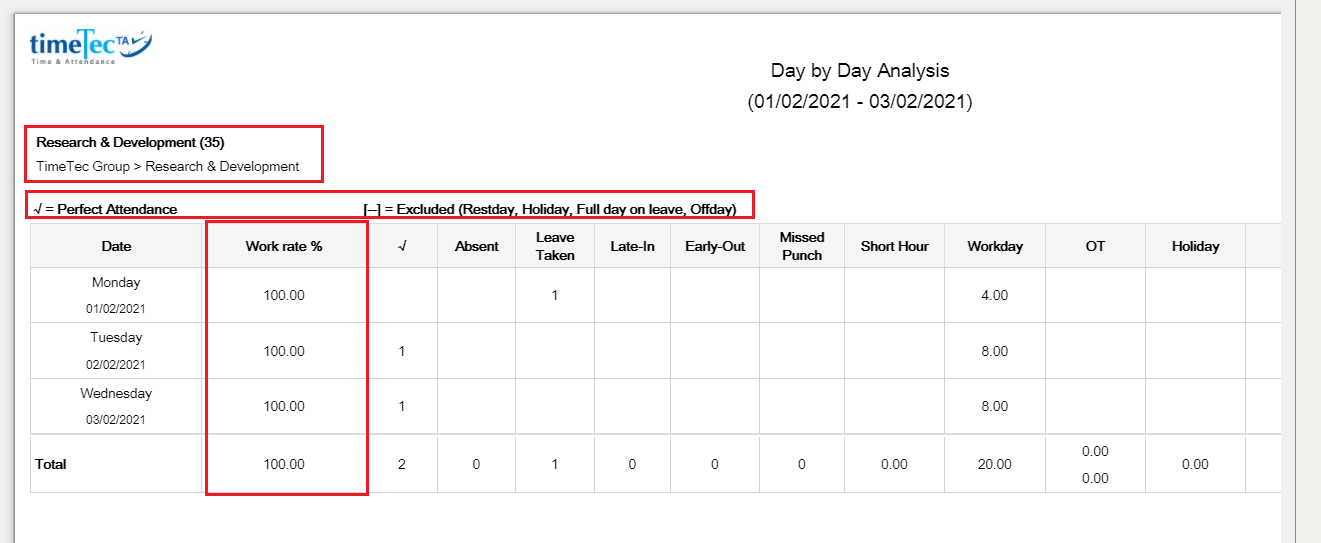This screenshot has width=1321, height=543.
Task: Click the Short Hour column header
Action: [x=894, y=246]
